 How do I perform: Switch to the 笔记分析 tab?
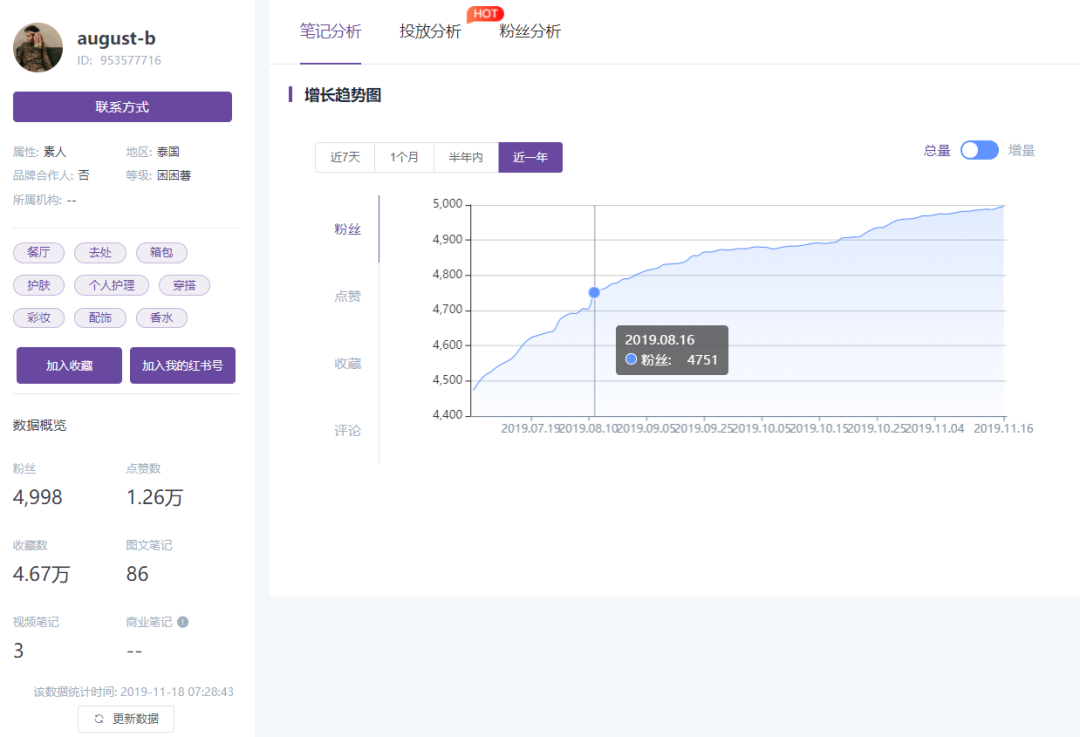[x=330, y=31]
